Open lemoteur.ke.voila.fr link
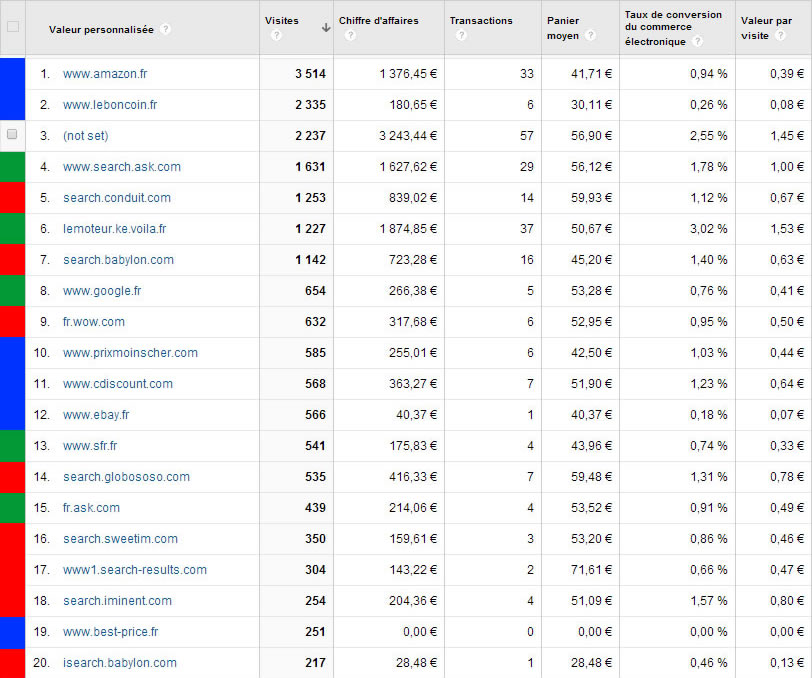 (114, 229)
